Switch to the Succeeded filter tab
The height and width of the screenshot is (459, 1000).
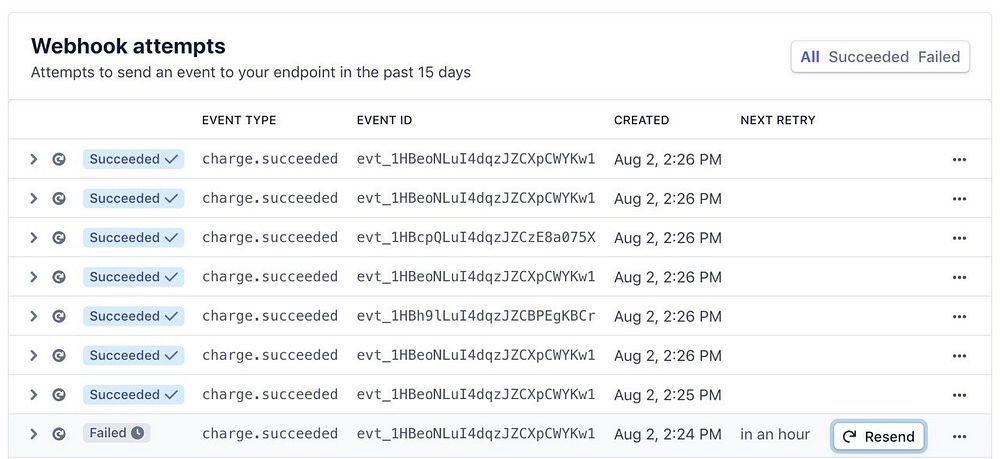(868, 57)
